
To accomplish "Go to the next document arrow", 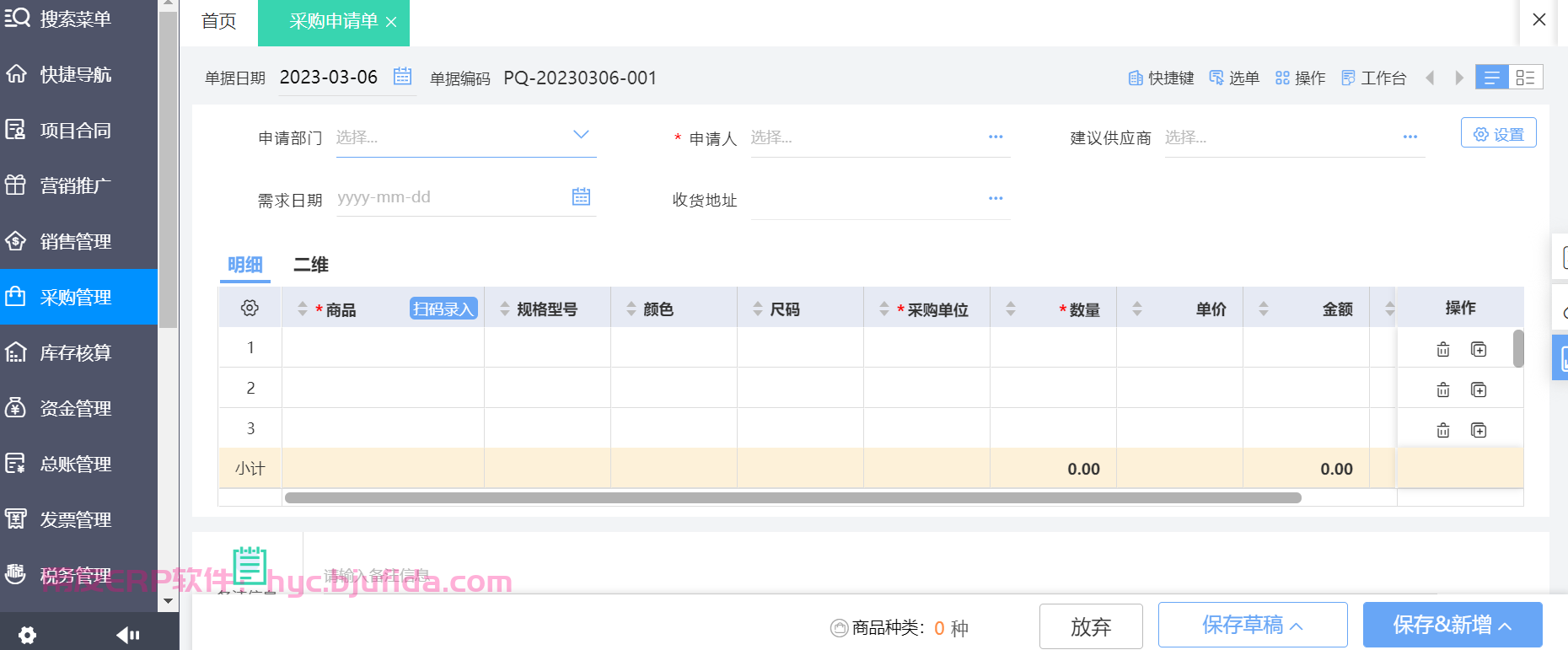I will (1459, 78).
